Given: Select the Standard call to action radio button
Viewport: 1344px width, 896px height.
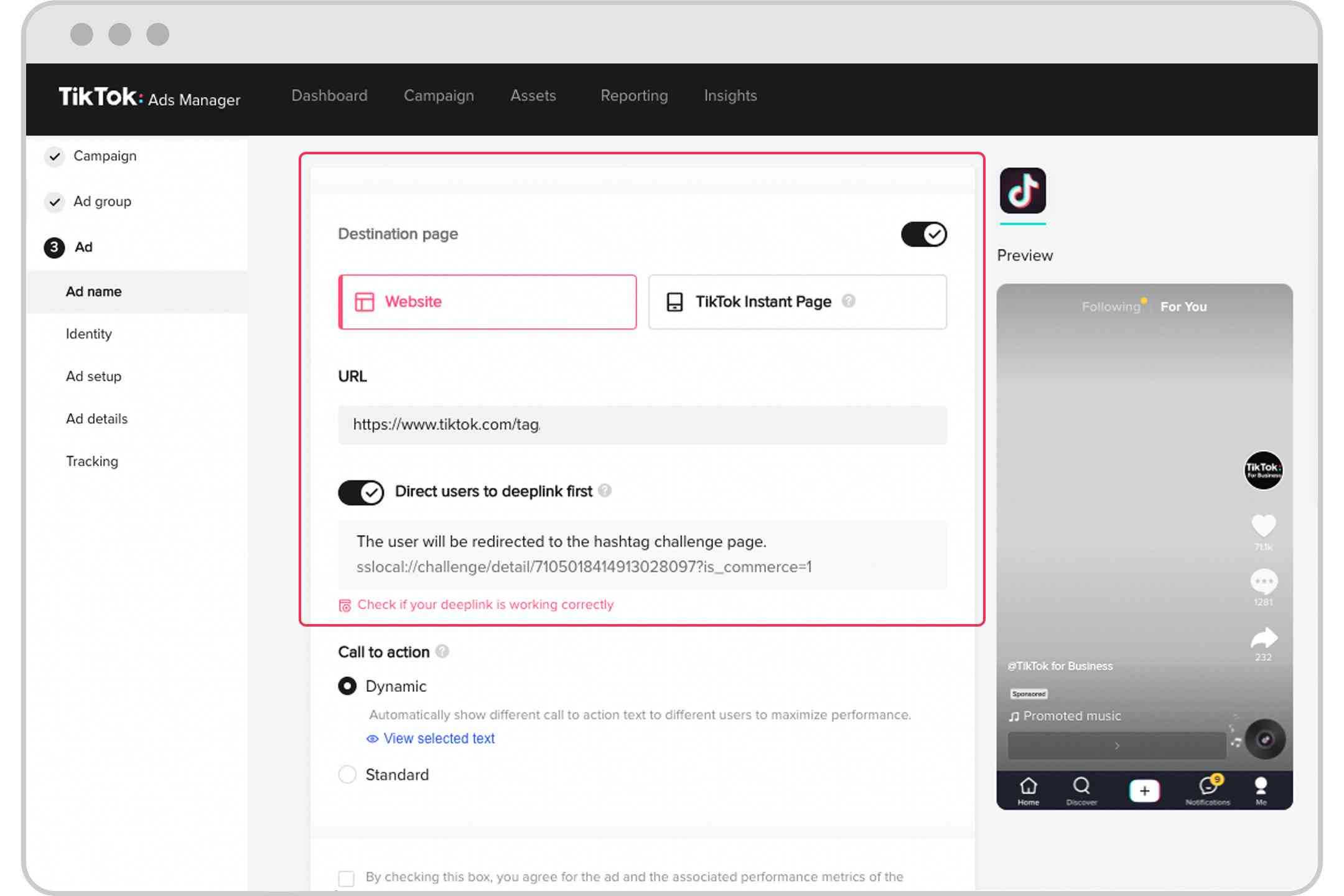Looking at the screenshot, I should tap(347, 774).
